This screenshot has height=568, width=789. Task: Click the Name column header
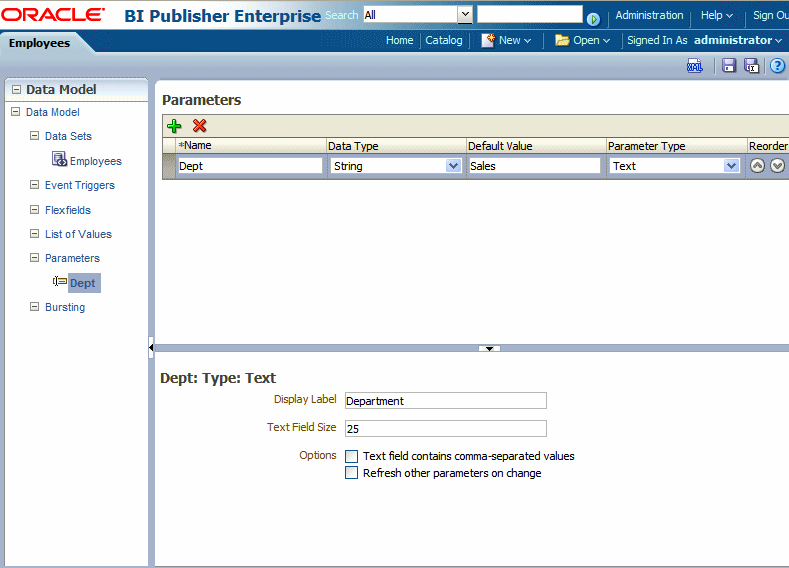(x=251, y=145)
